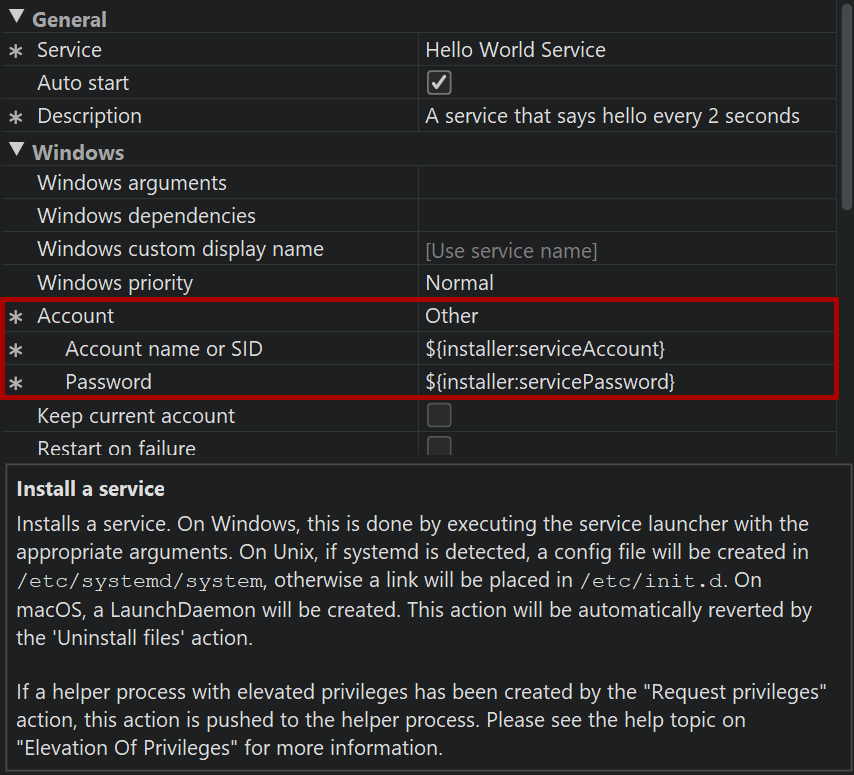The image size is (854, 775).
Task: Click the asterisk beside Account name or SID
Action: click(15, 350)
